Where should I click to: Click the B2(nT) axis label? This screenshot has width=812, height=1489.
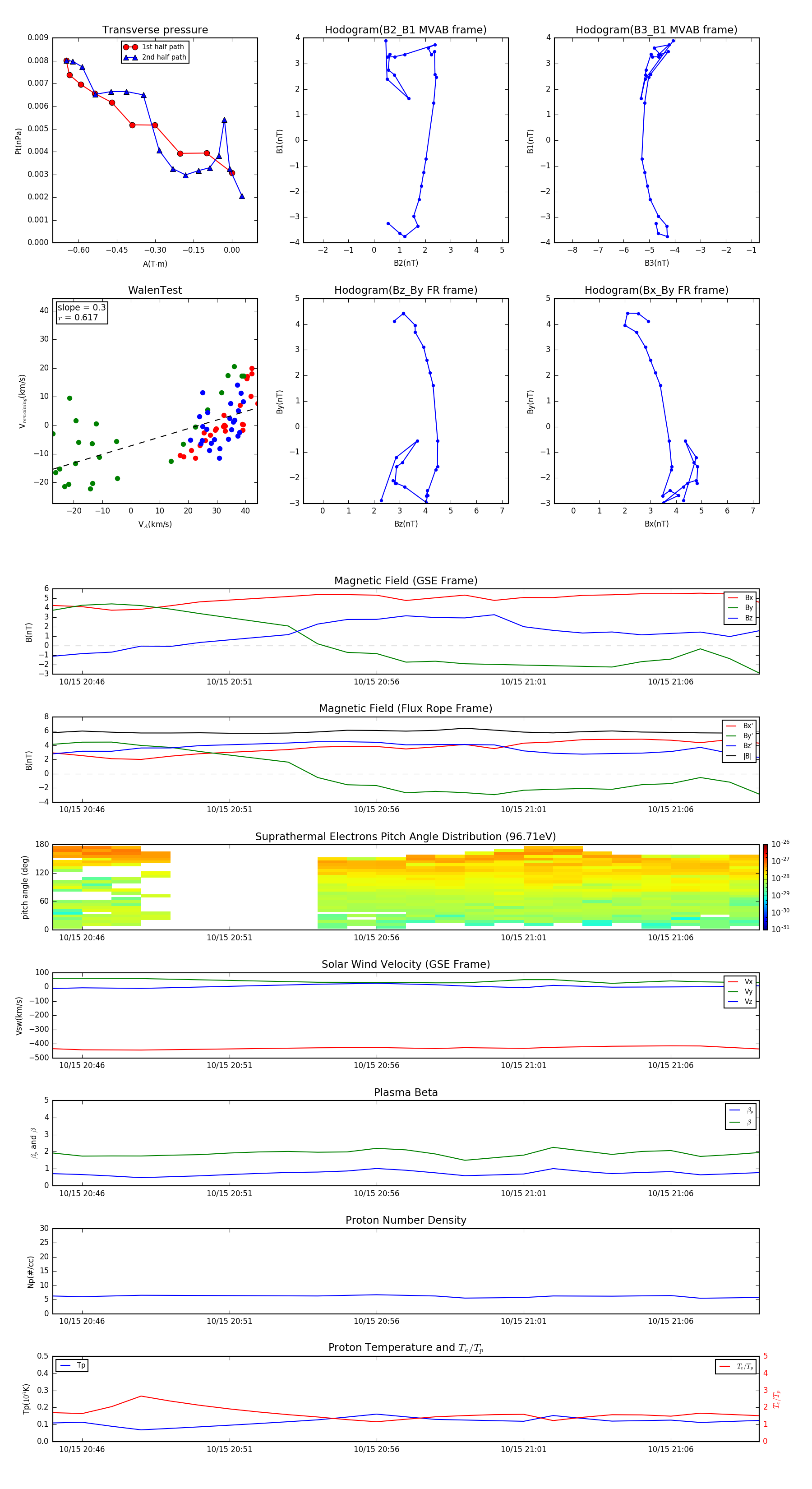click(x=406, y=263)
